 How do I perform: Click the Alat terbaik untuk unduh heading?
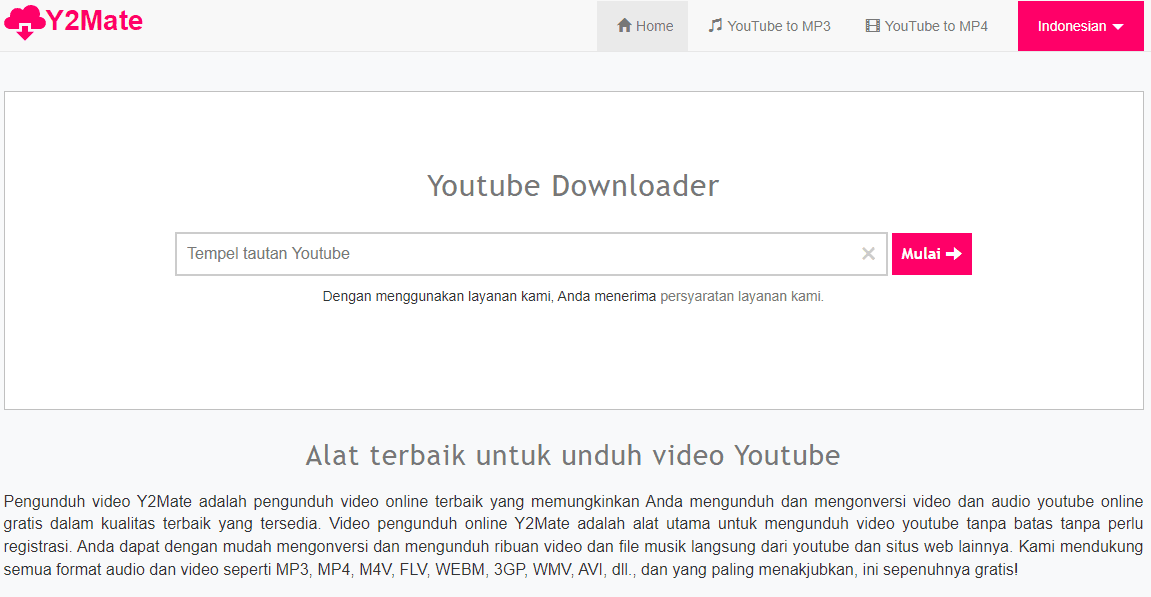tap(573, 456)
